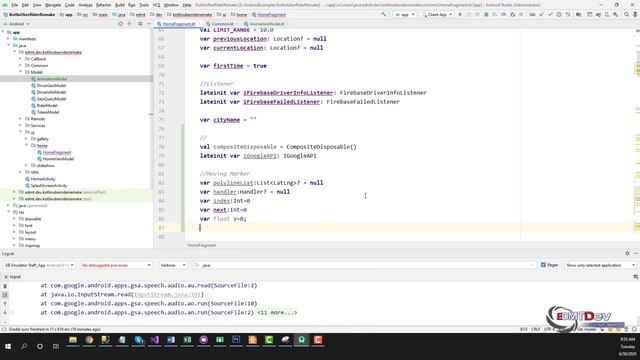Click the Undo revert arrow icon in toolbar

click(568, 15)
